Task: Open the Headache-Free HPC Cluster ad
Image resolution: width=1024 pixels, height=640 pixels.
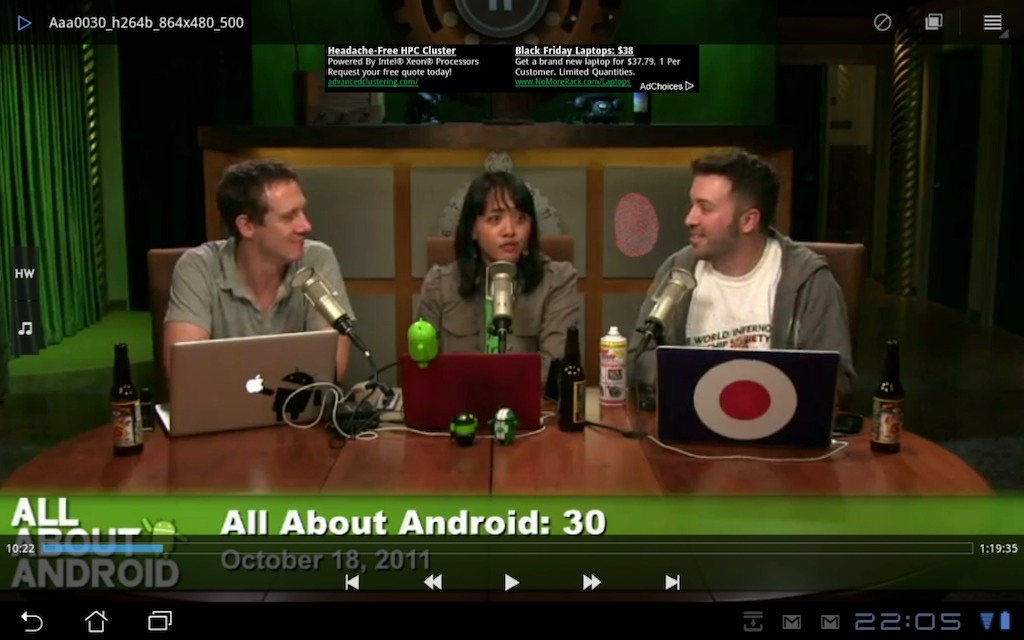Action: tap(391, 50)
